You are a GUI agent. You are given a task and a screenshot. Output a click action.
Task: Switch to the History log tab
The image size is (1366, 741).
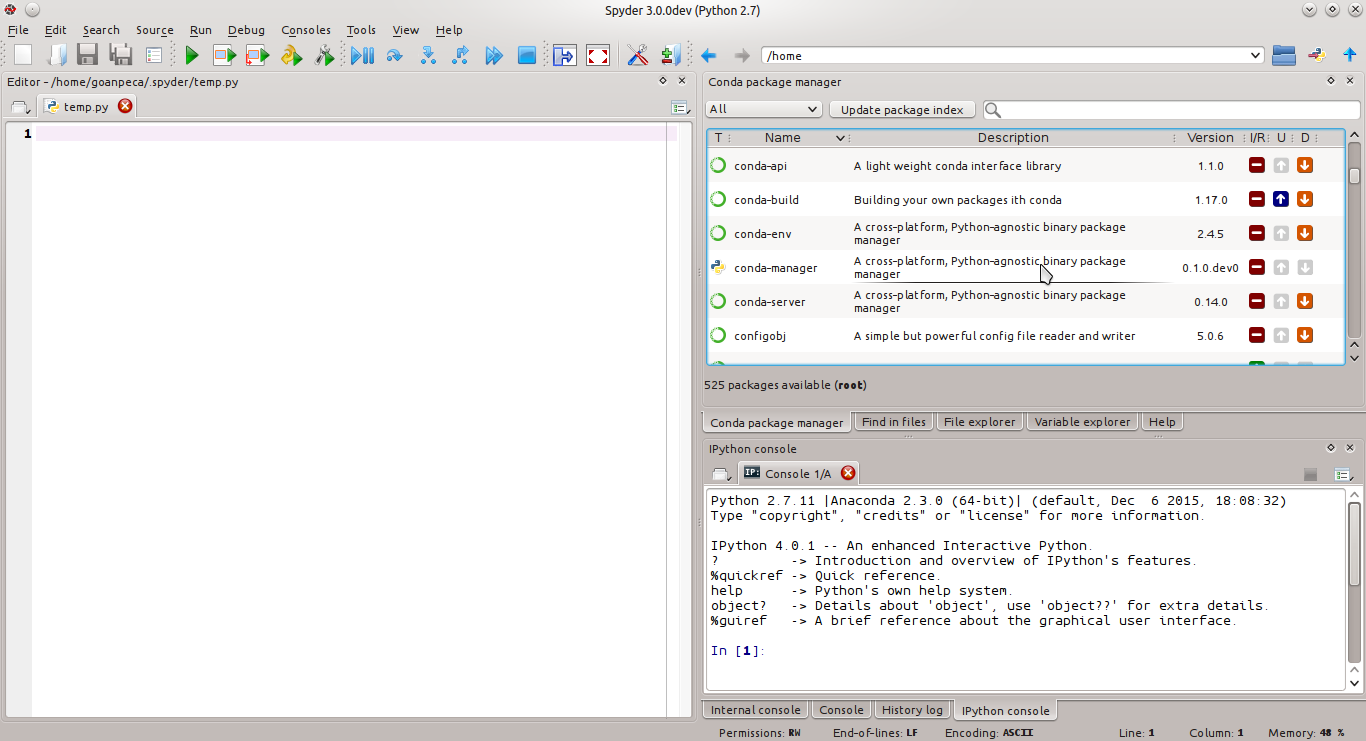[x=912, y=710]
